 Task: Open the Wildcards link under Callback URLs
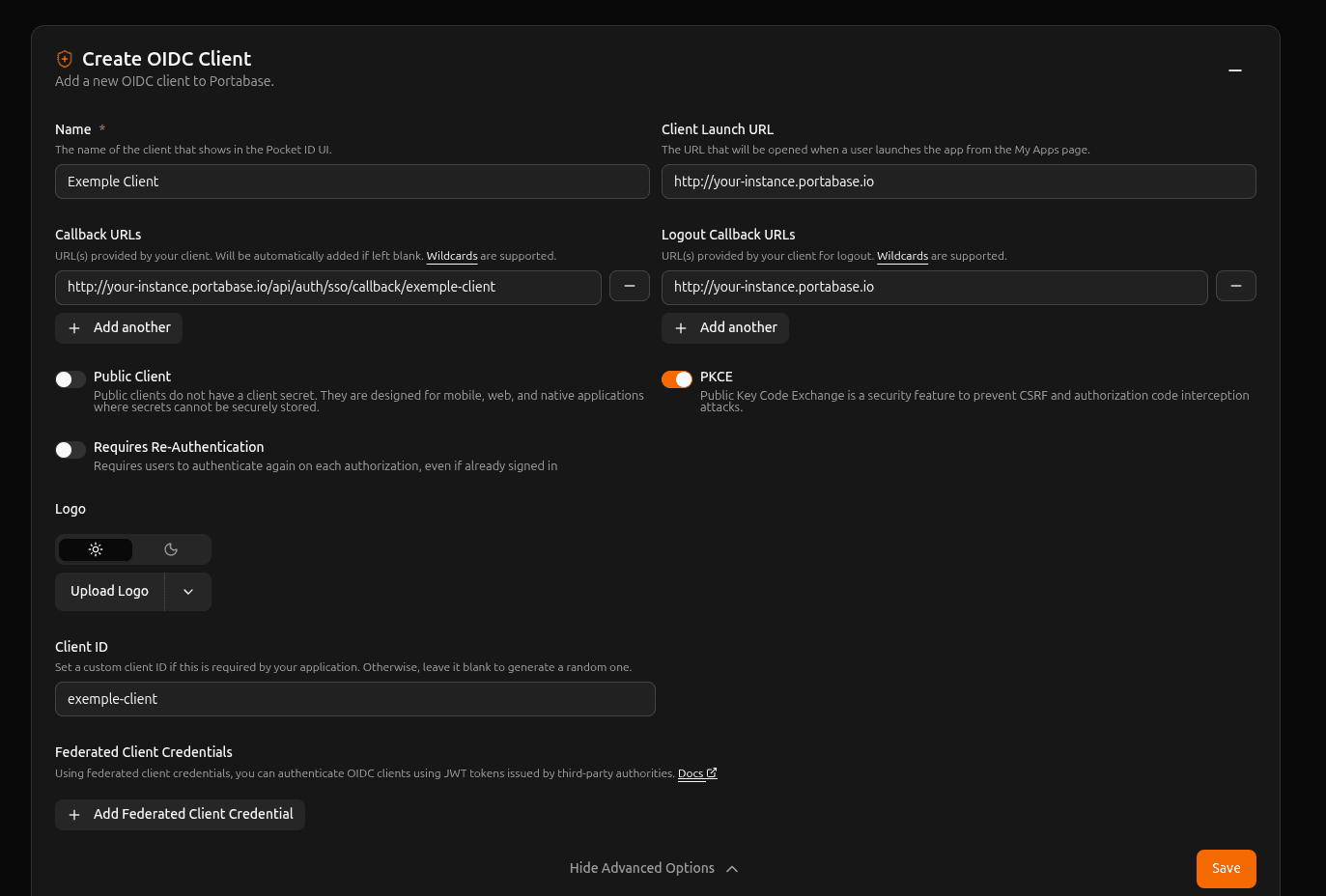(x=452, y=256)
